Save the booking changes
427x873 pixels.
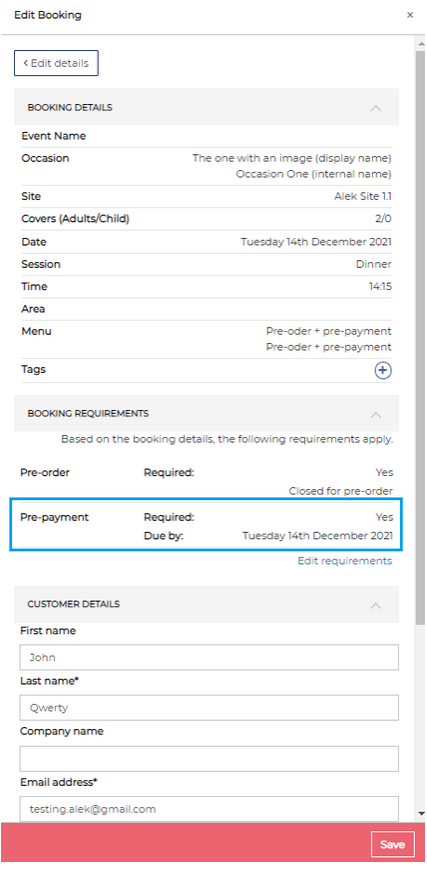pos(392,845)
